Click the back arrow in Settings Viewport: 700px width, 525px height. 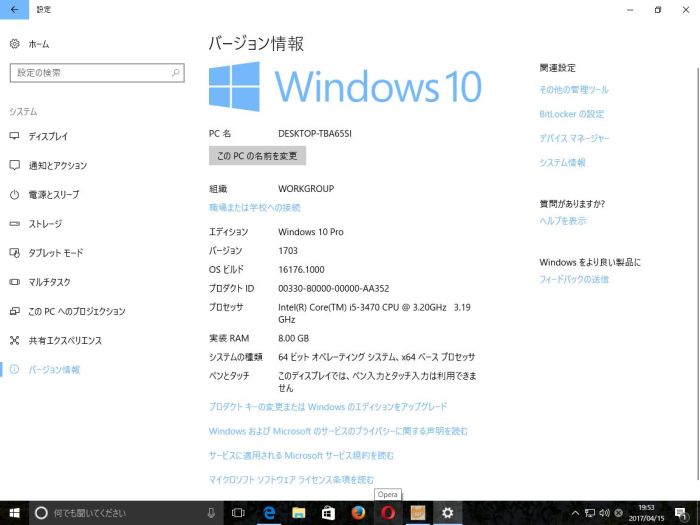coord(13,9)
